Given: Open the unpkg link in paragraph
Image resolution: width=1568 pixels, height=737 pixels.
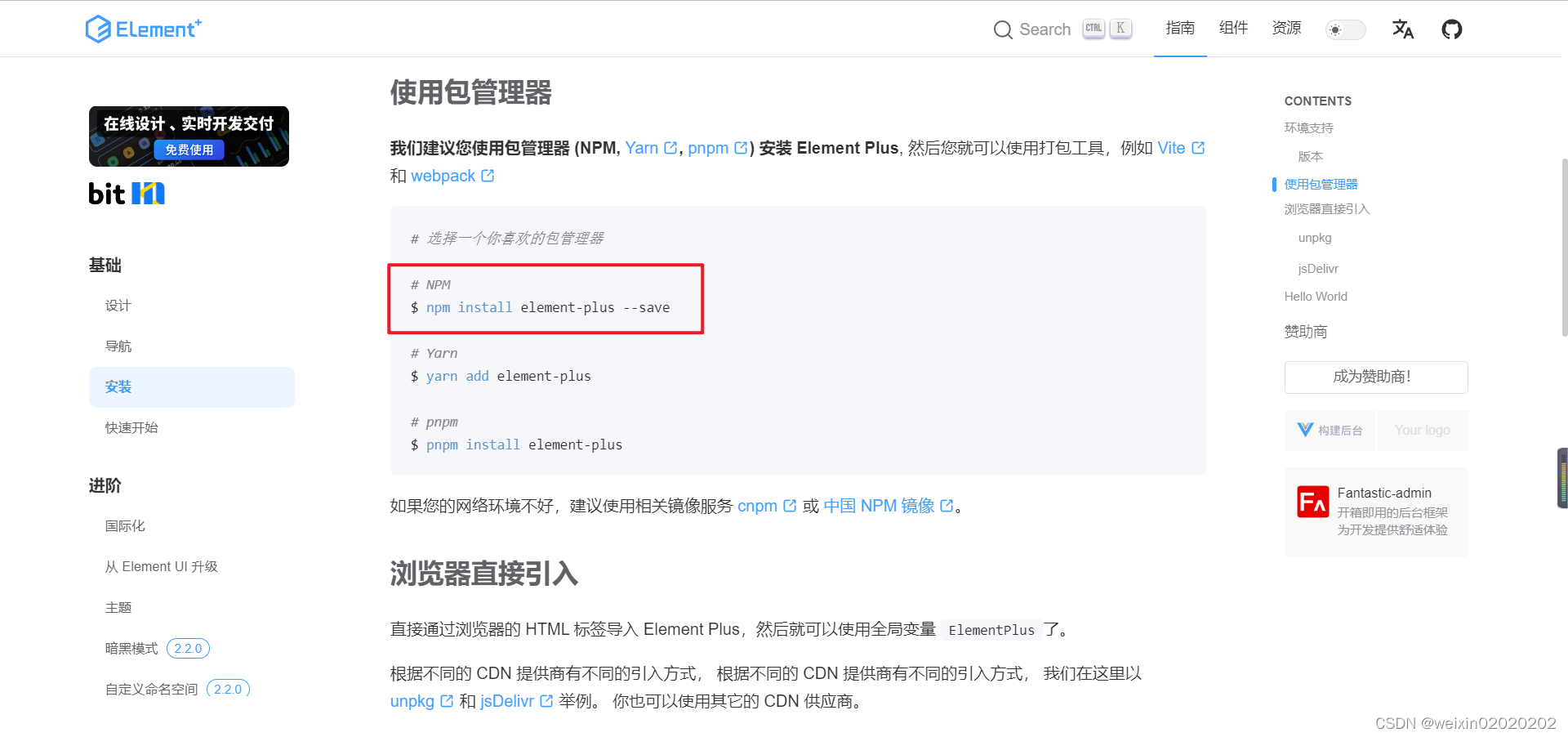Looking at the screenshot, I should 421,701.
